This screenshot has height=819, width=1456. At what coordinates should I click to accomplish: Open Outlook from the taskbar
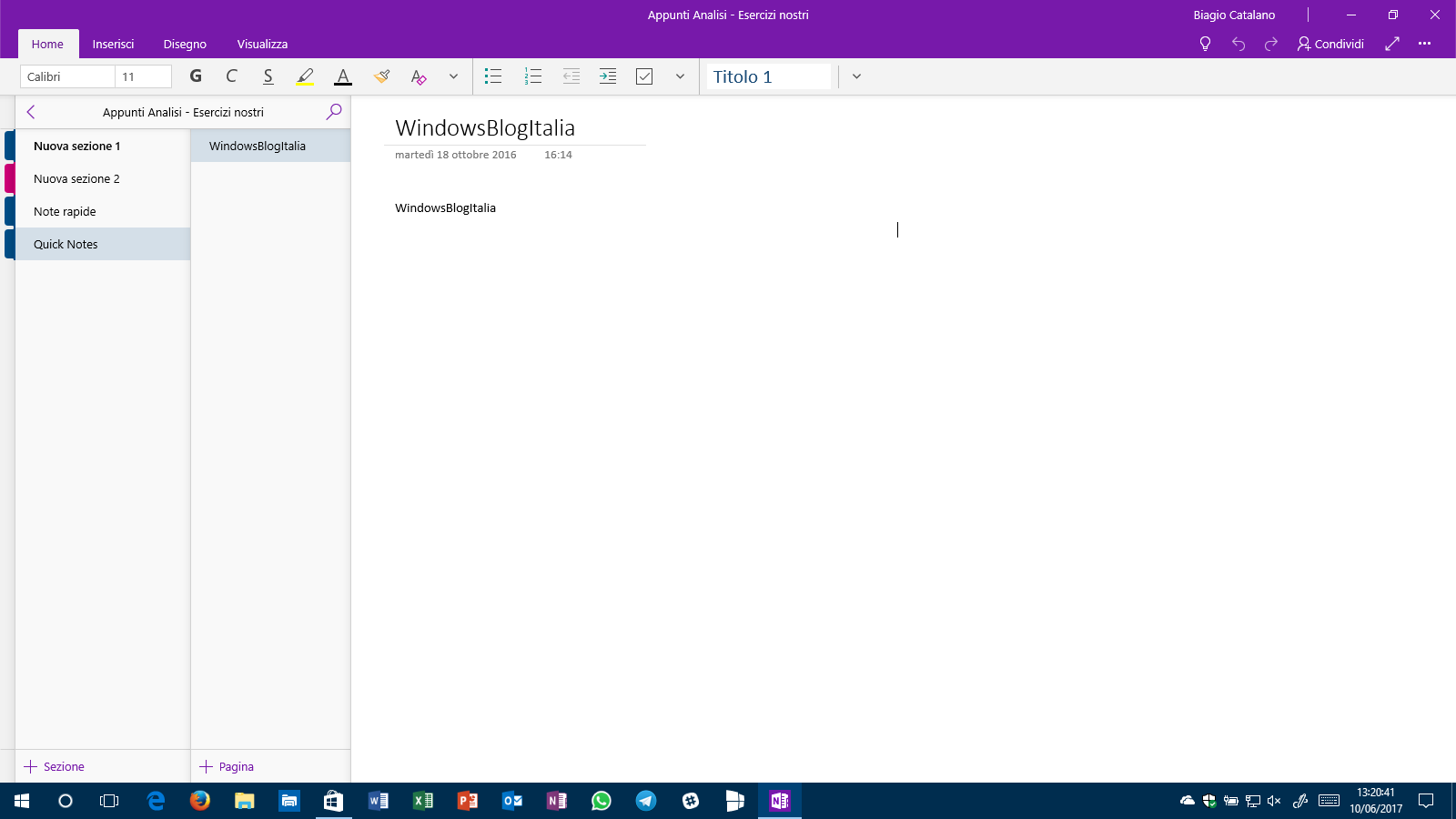click(512, 801)
